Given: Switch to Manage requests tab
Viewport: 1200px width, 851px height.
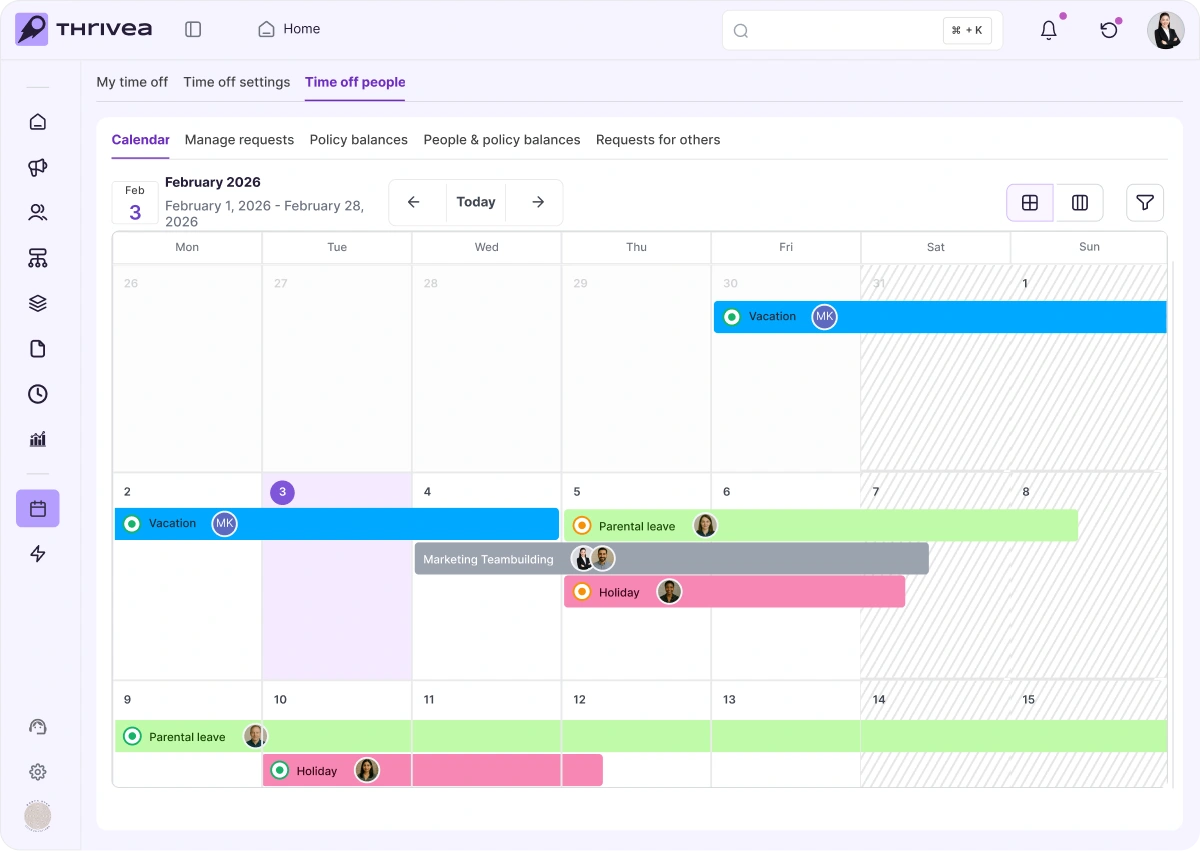Looking at the screenshot, I should [239, 140].
